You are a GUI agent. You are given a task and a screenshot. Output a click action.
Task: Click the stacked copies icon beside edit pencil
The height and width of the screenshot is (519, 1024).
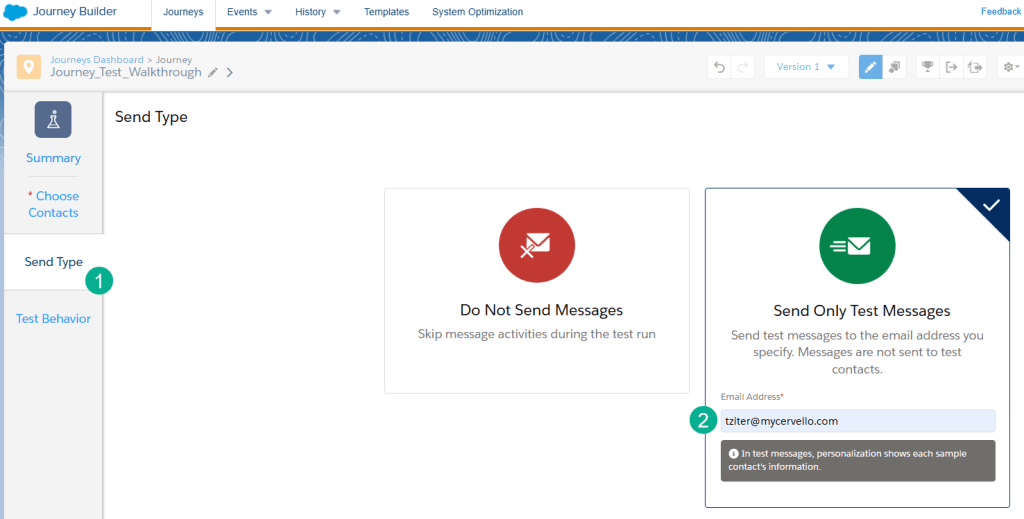894,67
